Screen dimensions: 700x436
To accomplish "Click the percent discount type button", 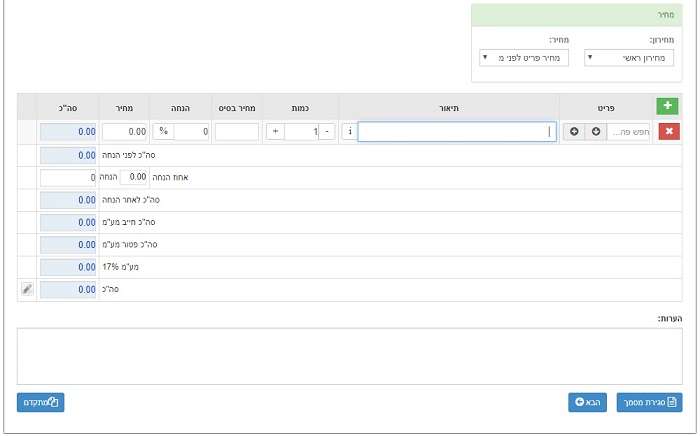I will pos(163,131).
